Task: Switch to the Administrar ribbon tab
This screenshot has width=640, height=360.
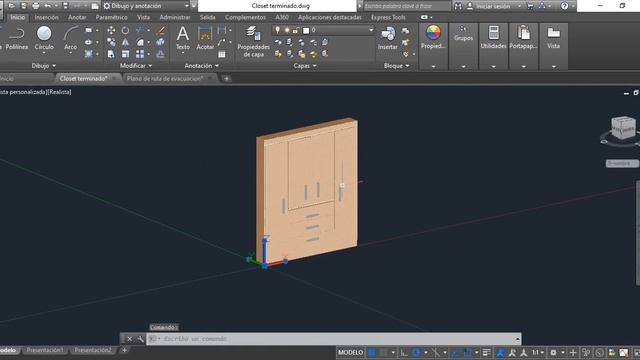Action: pos(175,17)
